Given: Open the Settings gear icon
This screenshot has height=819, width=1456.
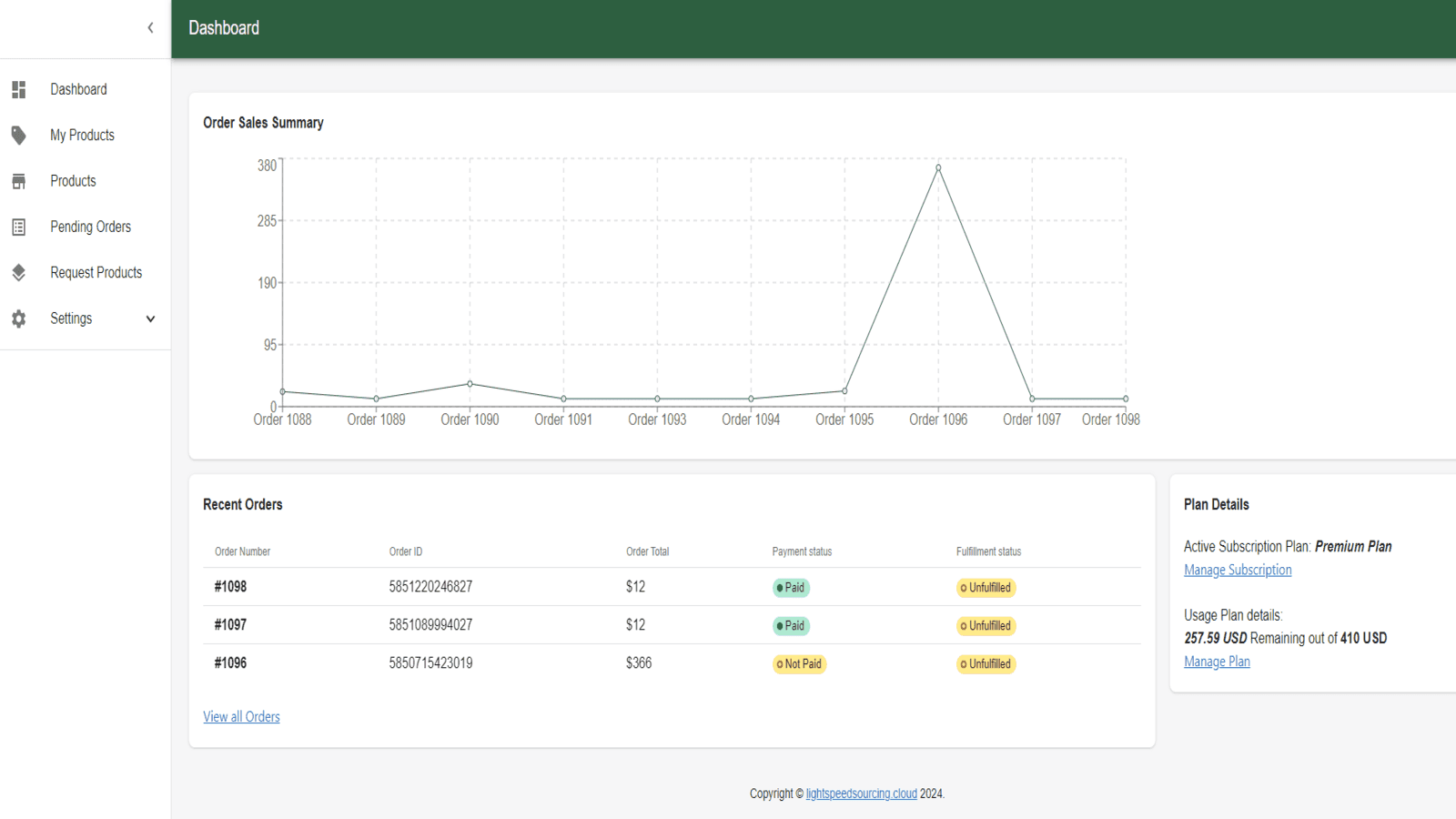Looking at the screenshot, I should point(19,318).
